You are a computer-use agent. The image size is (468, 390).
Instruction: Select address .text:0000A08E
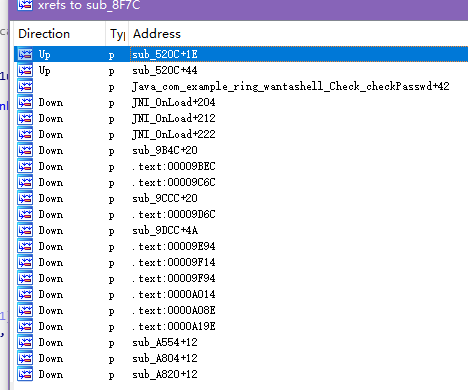(x=174, y=310)
